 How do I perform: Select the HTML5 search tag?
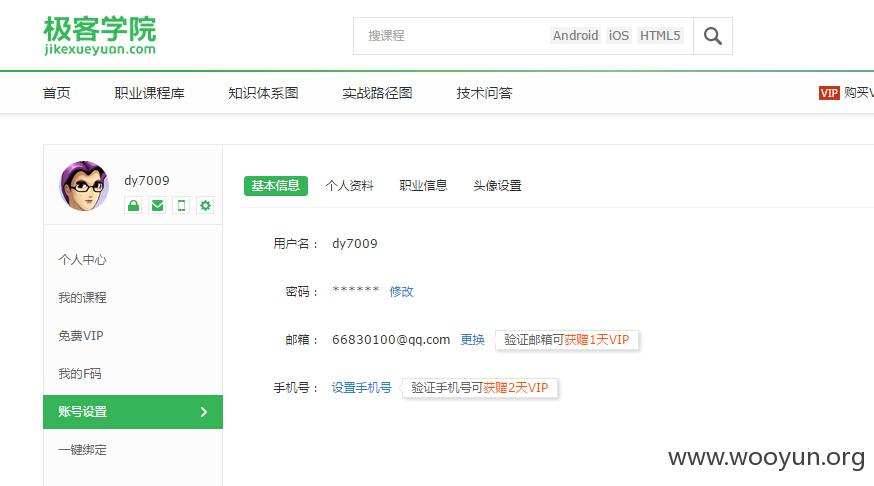point(660,36)
